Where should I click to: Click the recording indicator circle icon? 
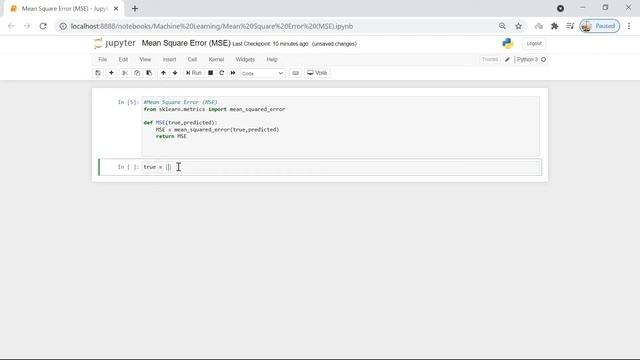pyautogui.click(x=560, y=8)
